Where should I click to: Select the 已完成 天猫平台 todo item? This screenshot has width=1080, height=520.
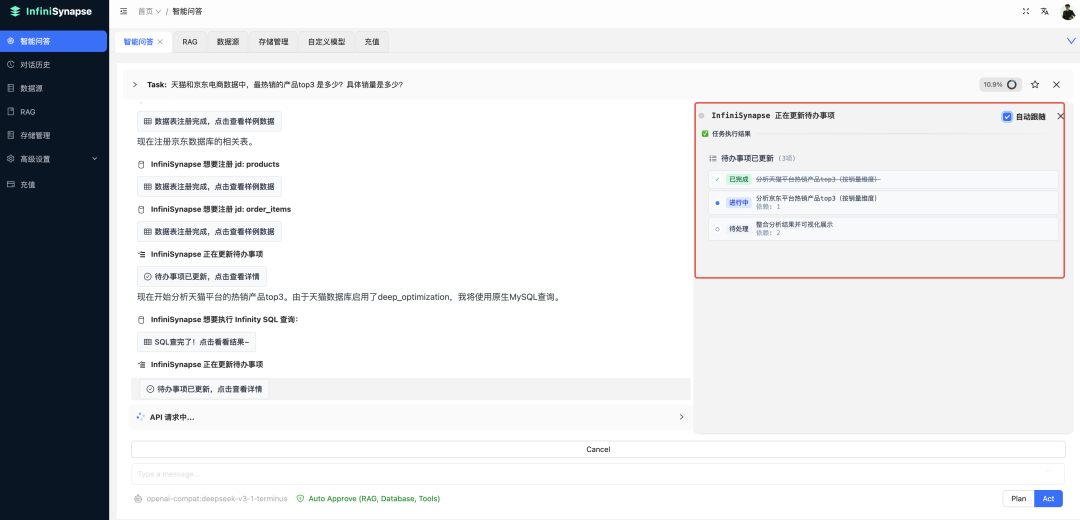[883, 179]
